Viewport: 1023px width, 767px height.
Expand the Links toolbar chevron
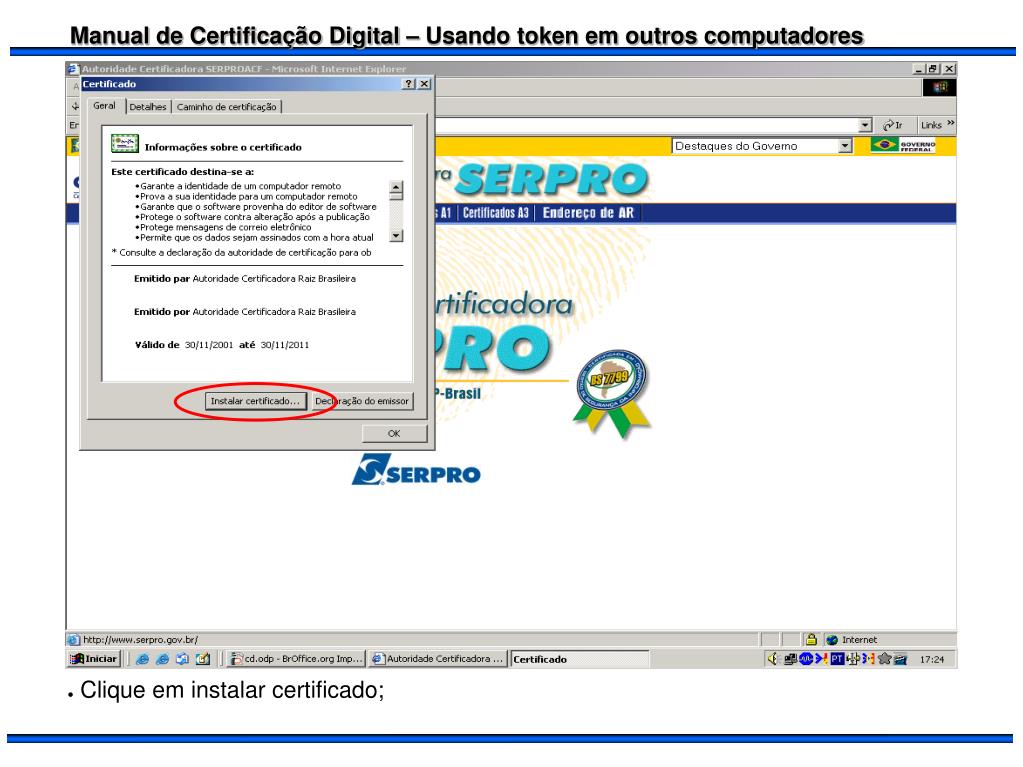click(951, 123)
